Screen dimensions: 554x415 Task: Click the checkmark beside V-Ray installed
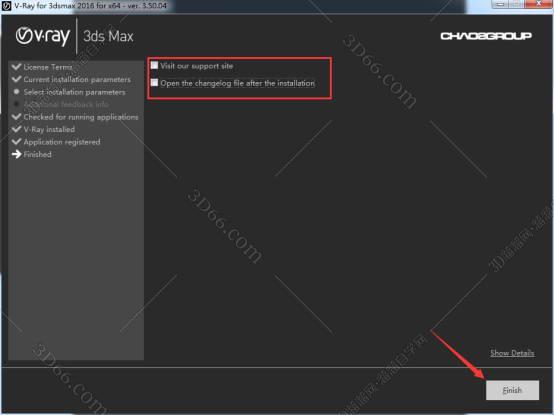[16, 129]
